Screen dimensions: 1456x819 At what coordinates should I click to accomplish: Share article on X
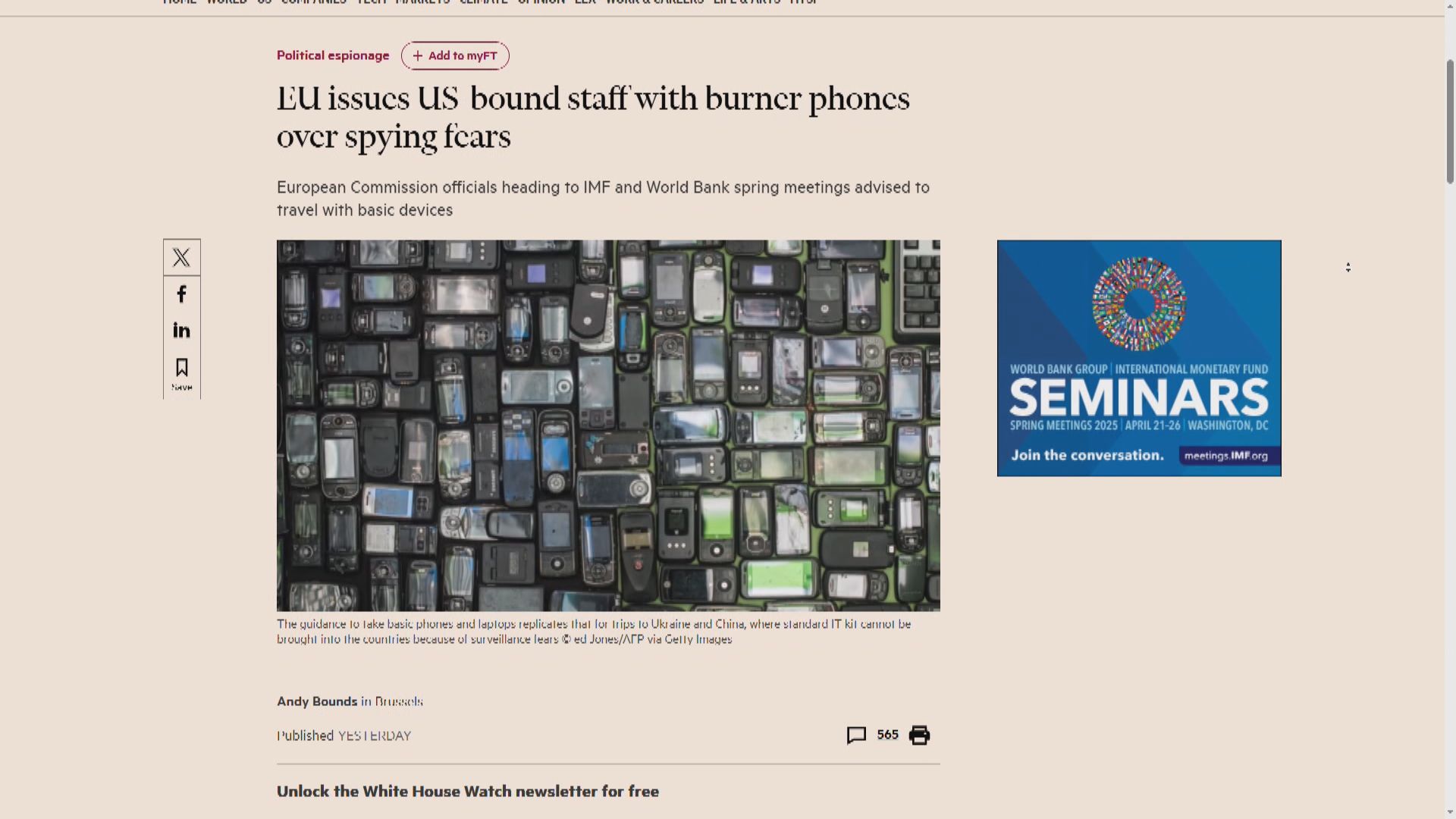pyautogui.click(x=181, y=258)
